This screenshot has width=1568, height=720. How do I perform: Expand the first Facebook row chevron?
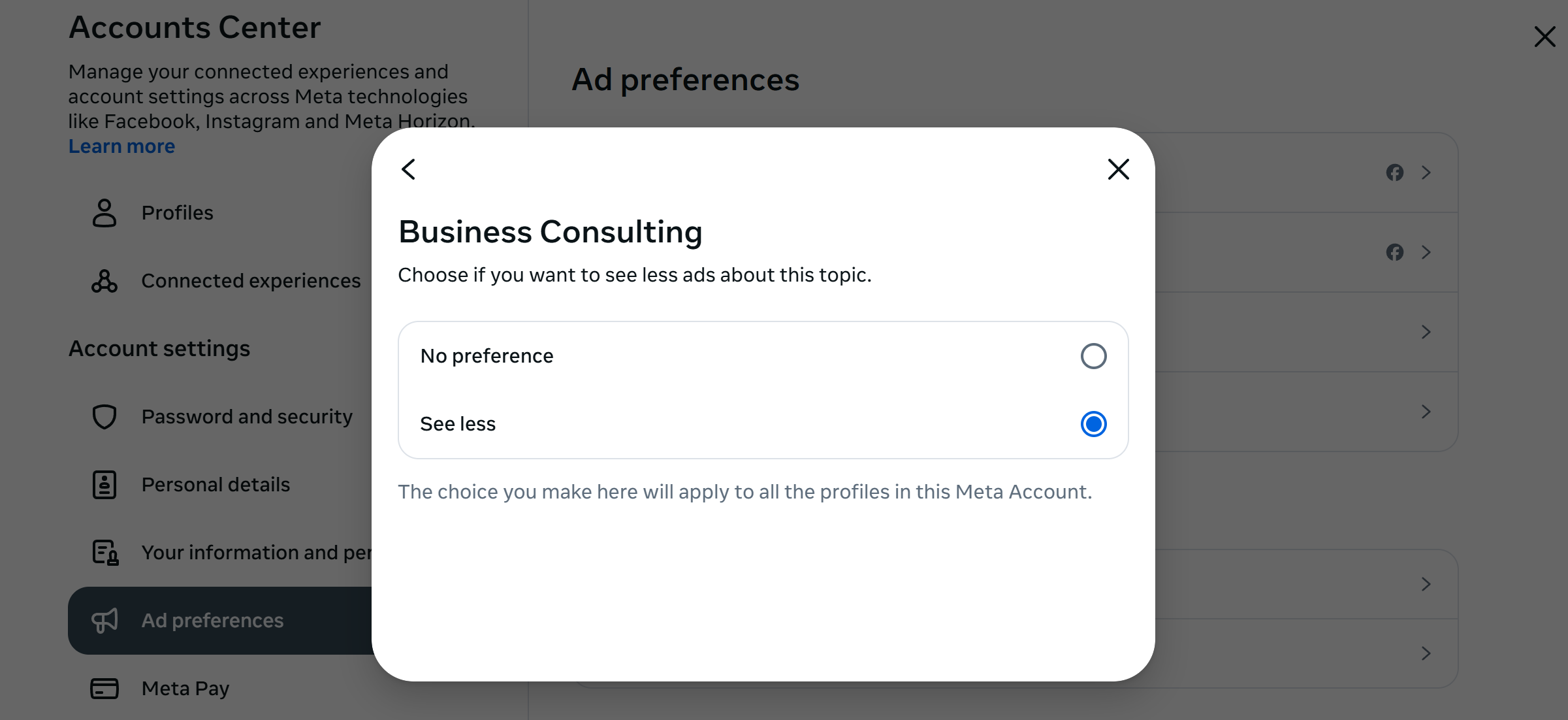tap(1426, 172)
